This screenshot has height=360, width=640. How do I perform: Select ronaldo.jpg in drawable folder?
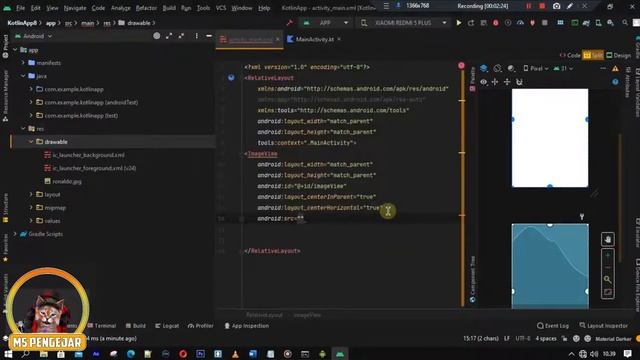pos(67,181)
